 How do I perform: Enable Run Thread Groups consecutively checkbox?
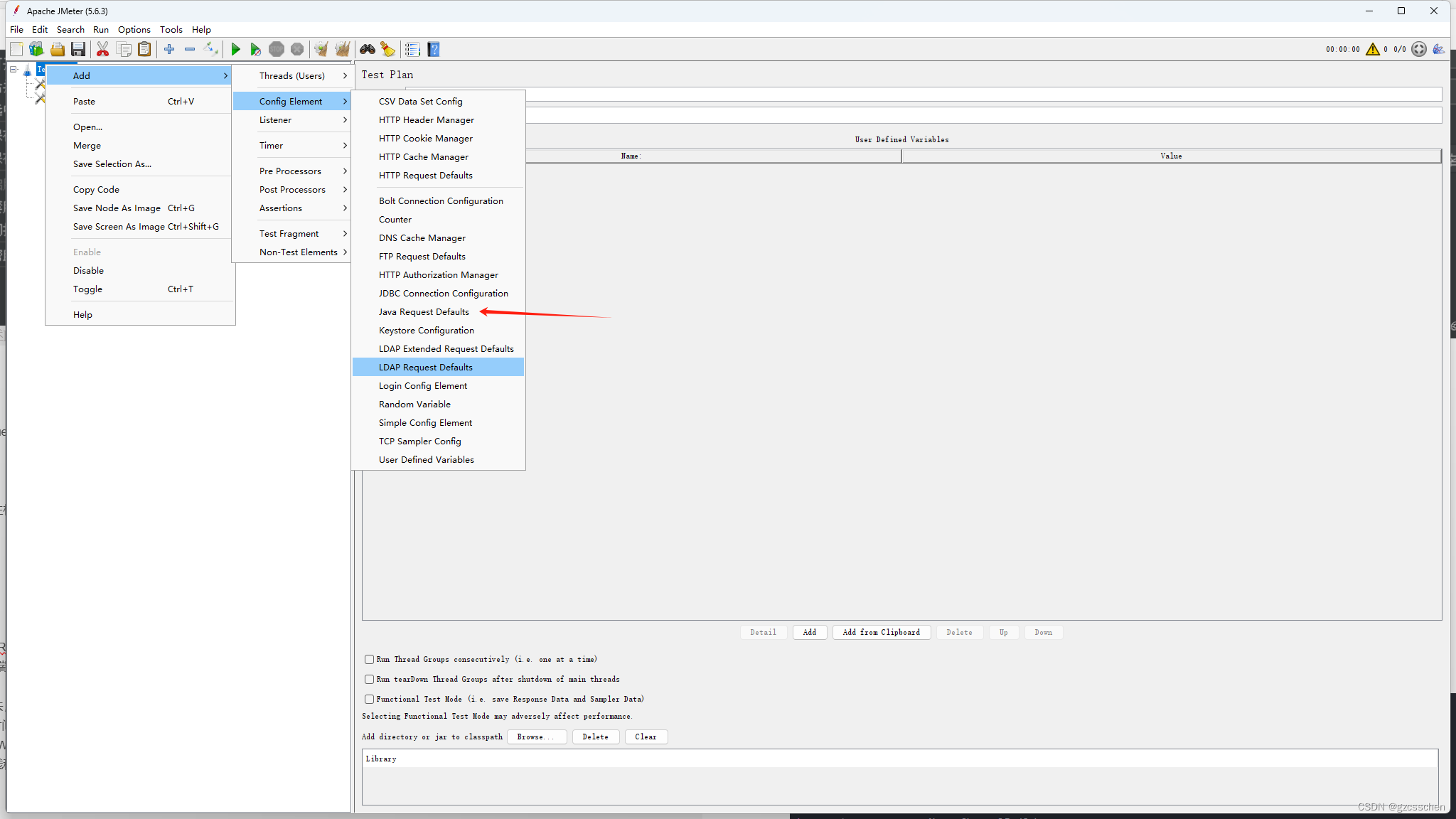pos(369,660)
